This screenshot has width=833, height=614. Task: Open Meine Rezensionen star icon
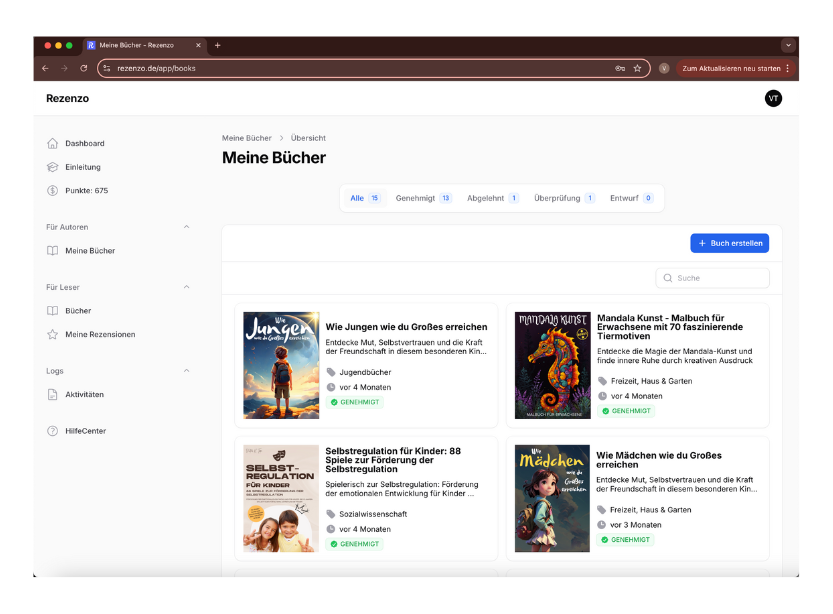53,334
